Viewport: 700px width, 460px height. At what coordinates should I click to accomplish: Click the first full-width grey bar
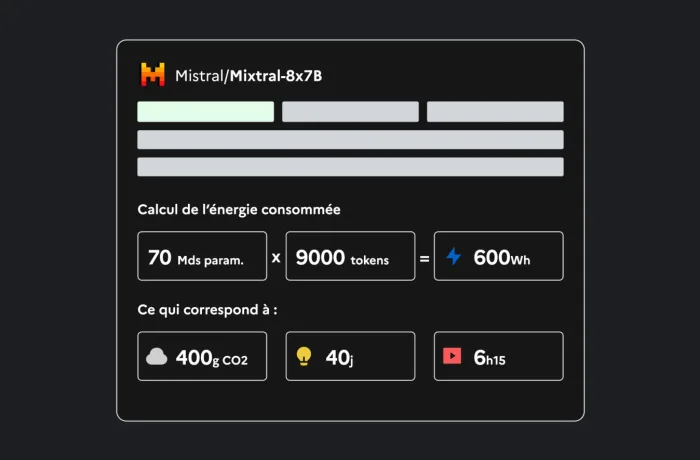[x=350, y=140]
